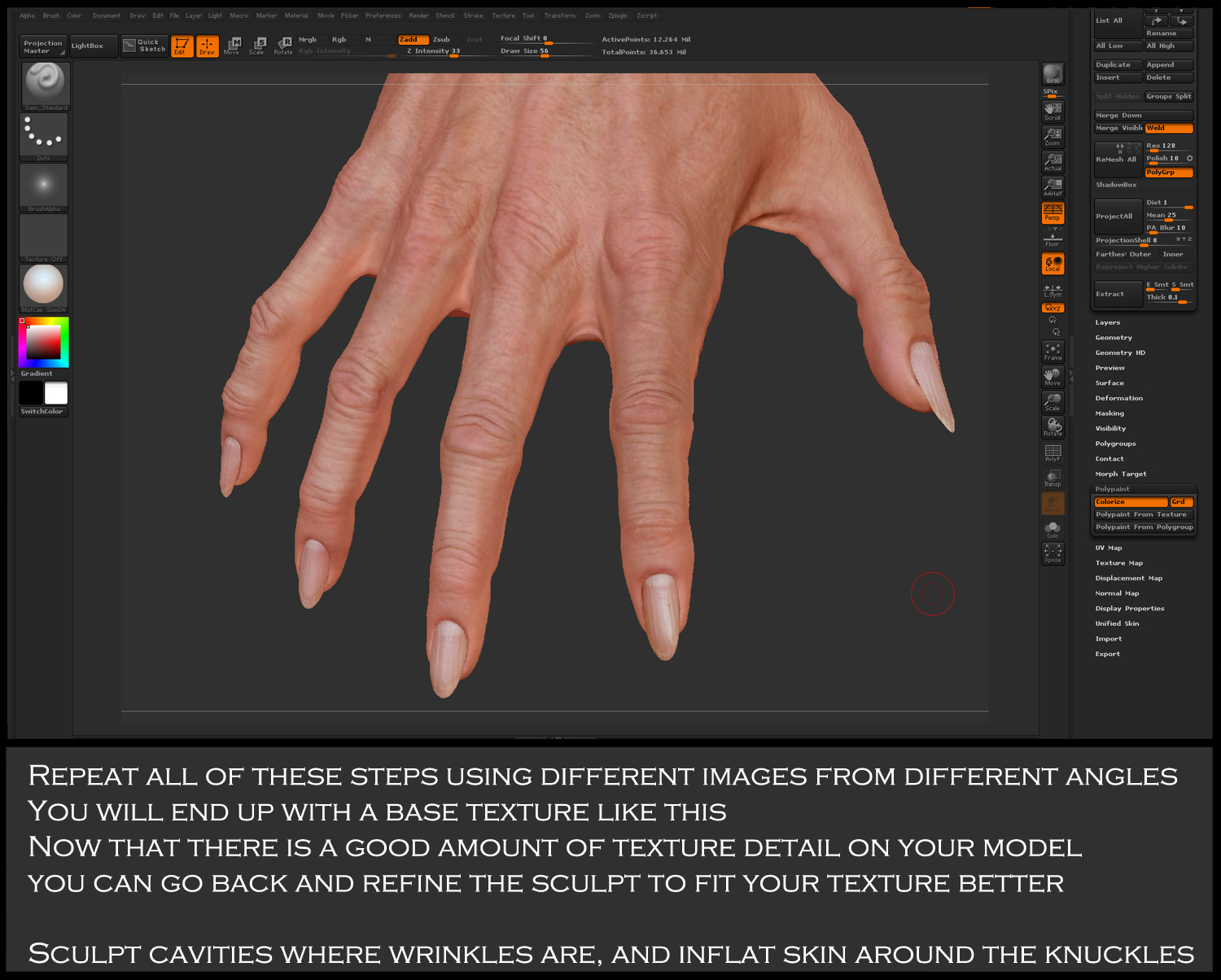Click the Xpose icon
Image resolution: width=1221 pixels, height=980 pixels.
(x=1053, y=553)
